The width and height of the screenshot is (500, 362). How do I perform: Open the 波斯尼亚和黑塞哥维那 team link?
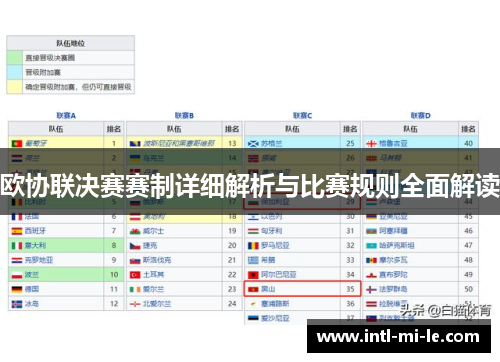[x=179, y=144]
